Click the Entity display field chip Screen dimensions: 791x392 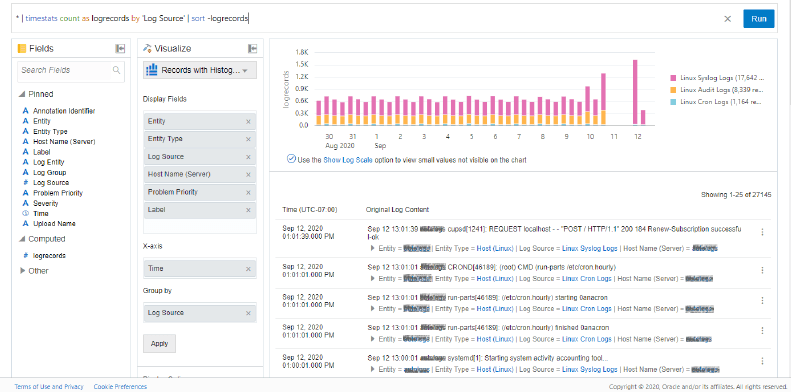pos(200,122)
